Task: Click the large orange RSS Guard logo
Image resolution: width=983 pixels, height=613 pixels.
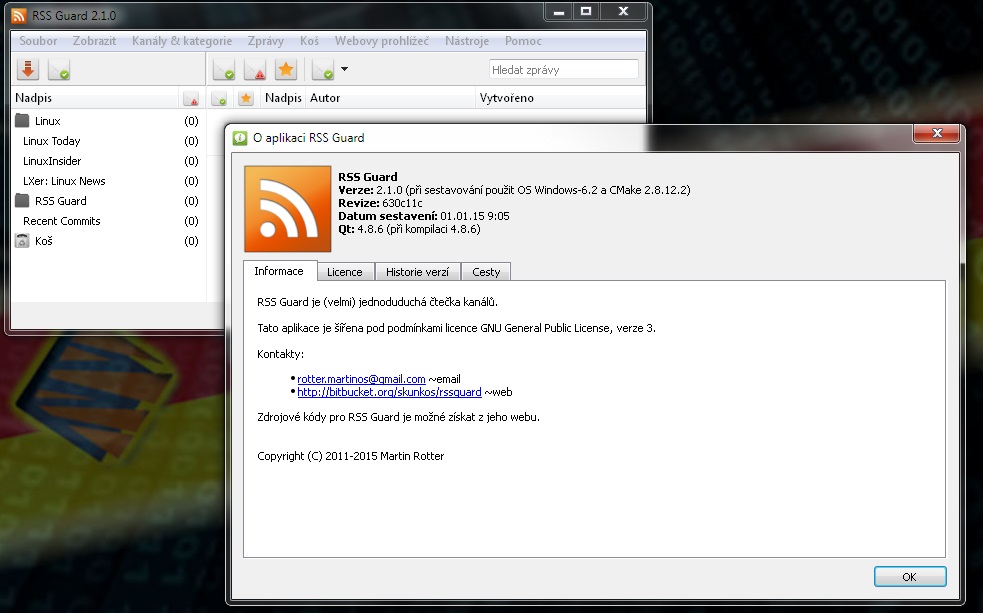Action: click(287, 209)
